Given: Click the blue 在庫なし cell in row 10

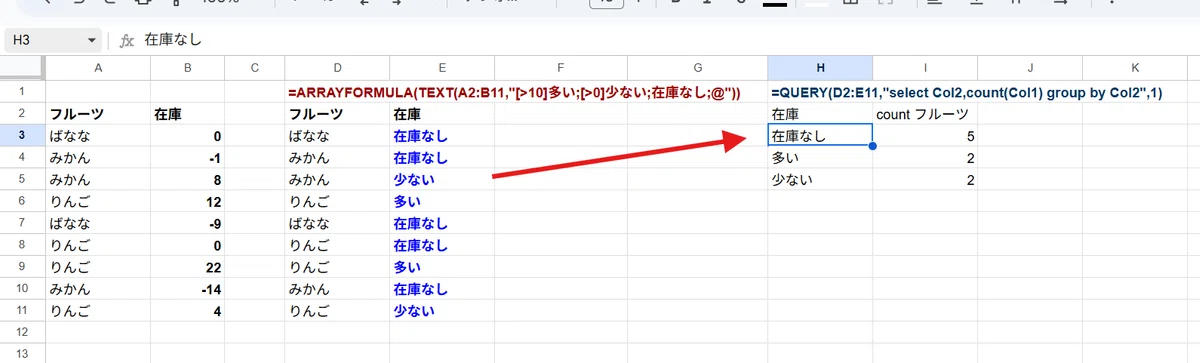Looking at the screenshot, I should click(442, 289).
